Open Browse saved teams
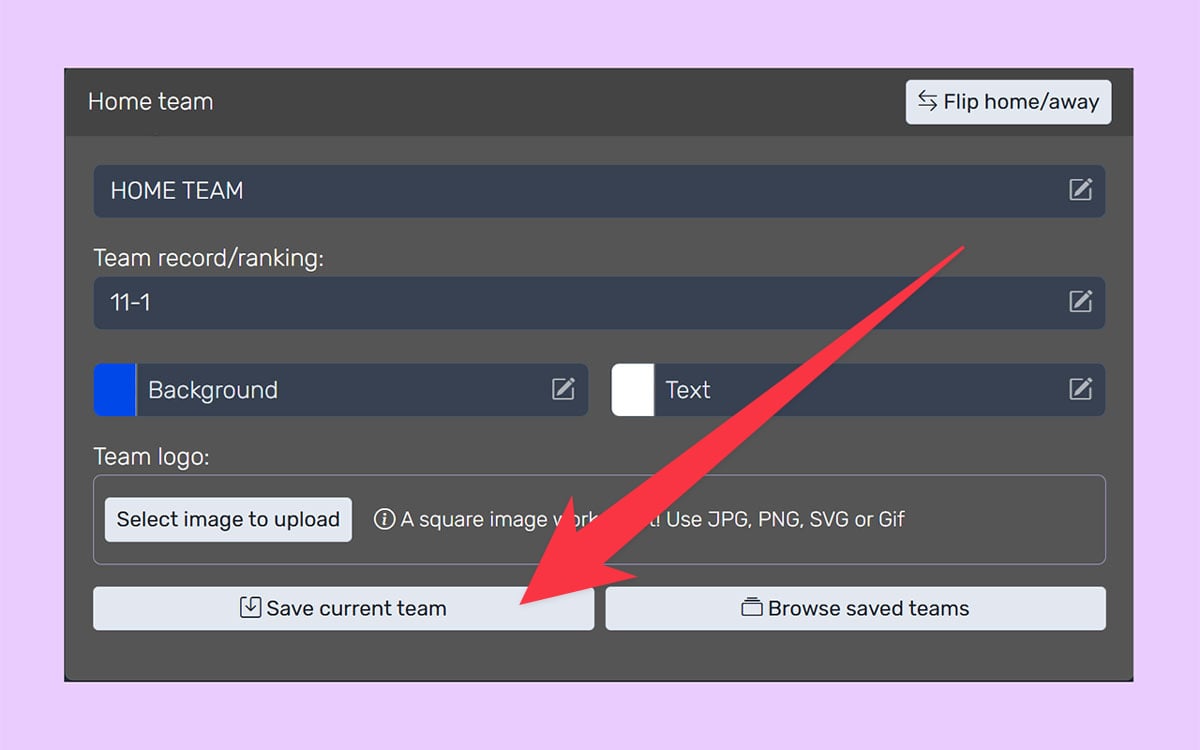This screenshot has height=750, width=1200. tap(854, 607)
